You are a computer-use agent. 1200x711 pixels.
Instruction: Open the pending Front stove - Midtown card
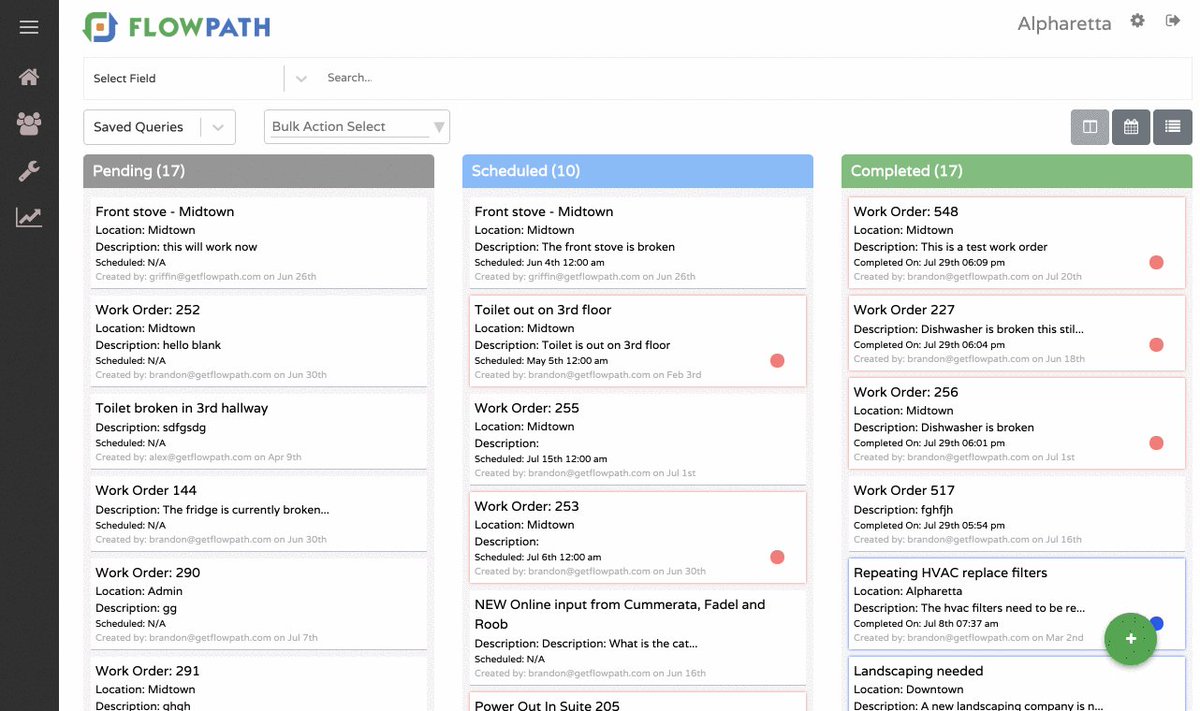click(x=258, y=242)
